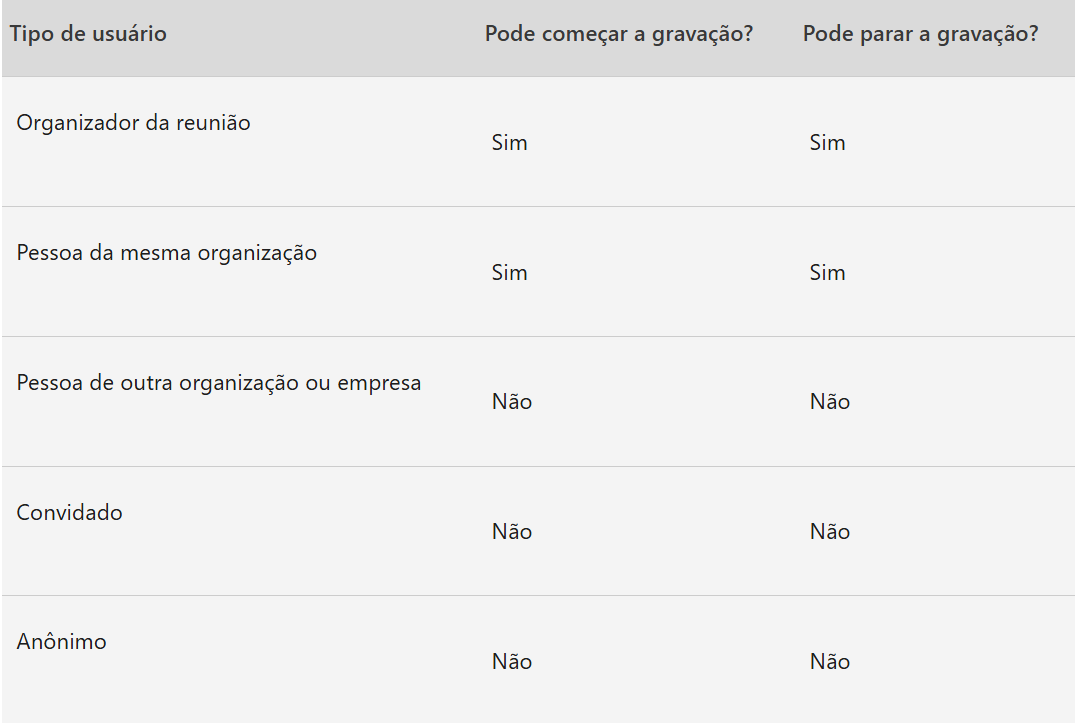
Task: Click 'Sim' under parar for Organizador
Action: point(828,143)
